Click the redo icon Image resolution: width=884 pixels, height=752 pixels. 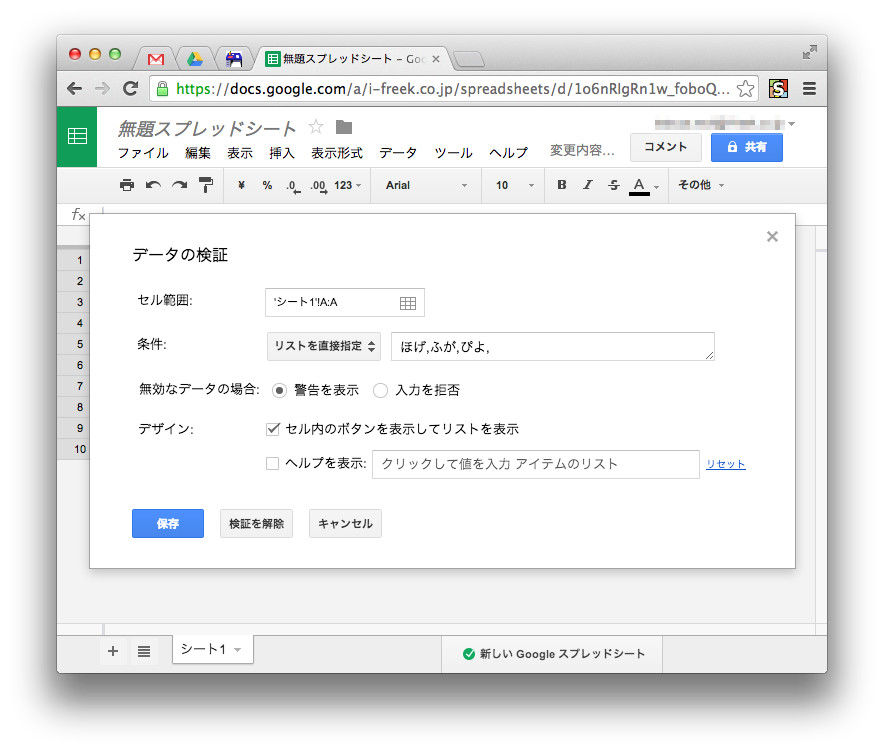coord(180,185)
